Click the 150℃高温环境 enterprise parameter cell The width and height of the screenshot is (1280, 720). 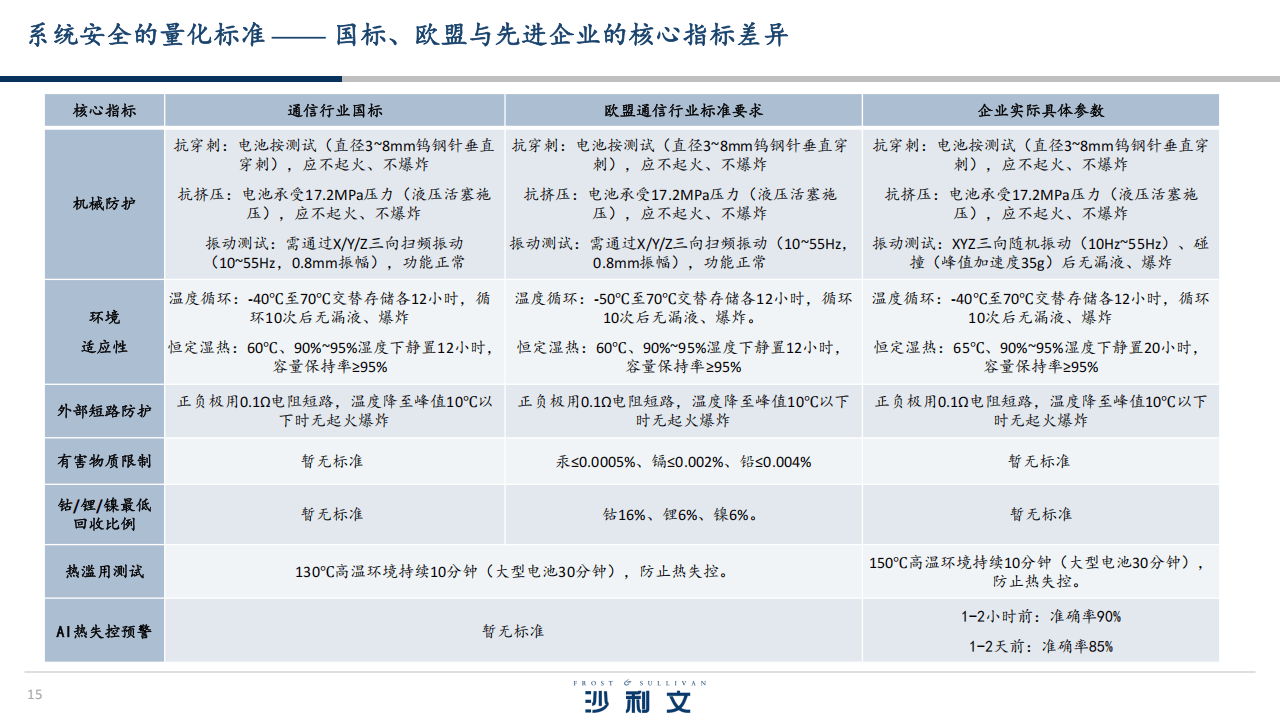[1040, 571]
